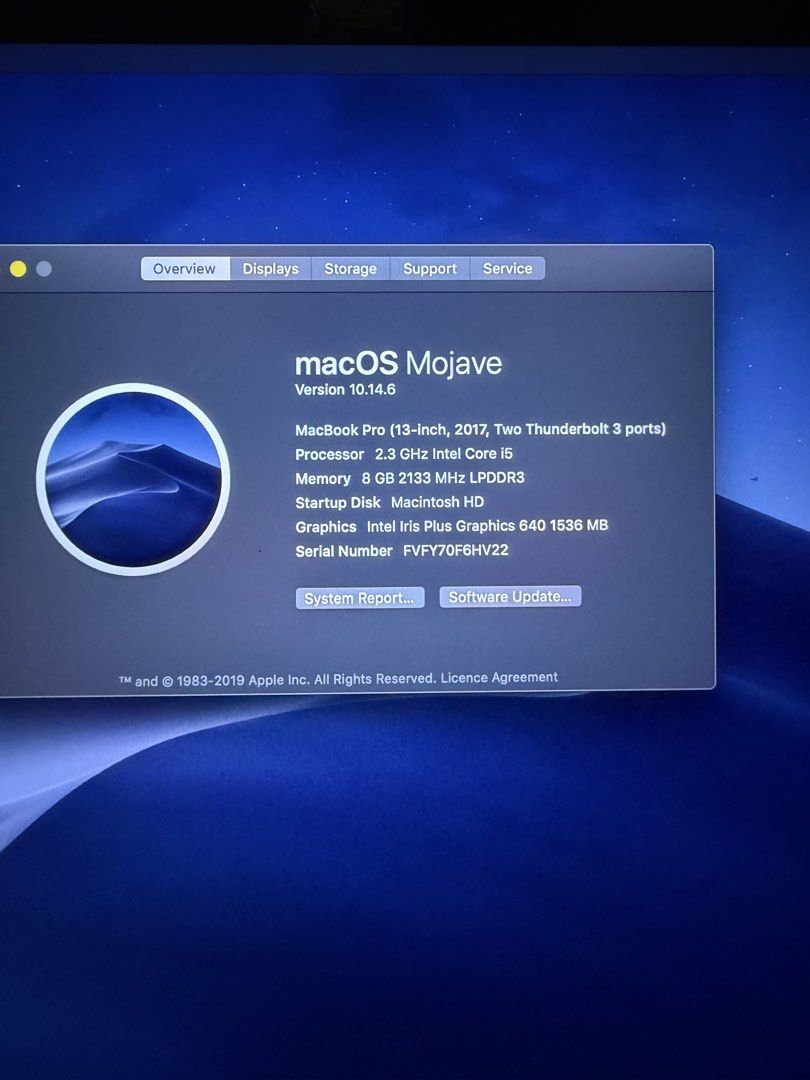Click the Version 10.14.6 text
The image size is (810, 1080).
pyautogui.click(x=345, y=389)
